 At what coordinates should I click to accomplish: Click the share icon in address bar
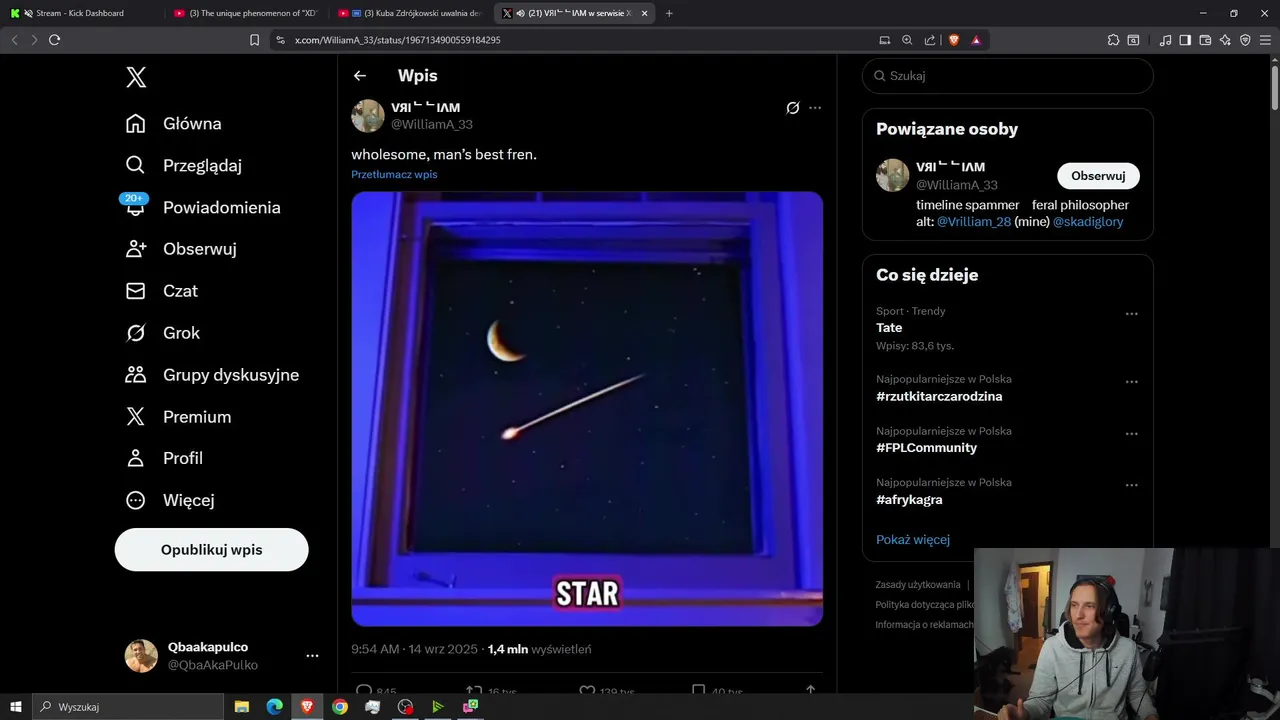pyautogui.click(x=930, y=40)
